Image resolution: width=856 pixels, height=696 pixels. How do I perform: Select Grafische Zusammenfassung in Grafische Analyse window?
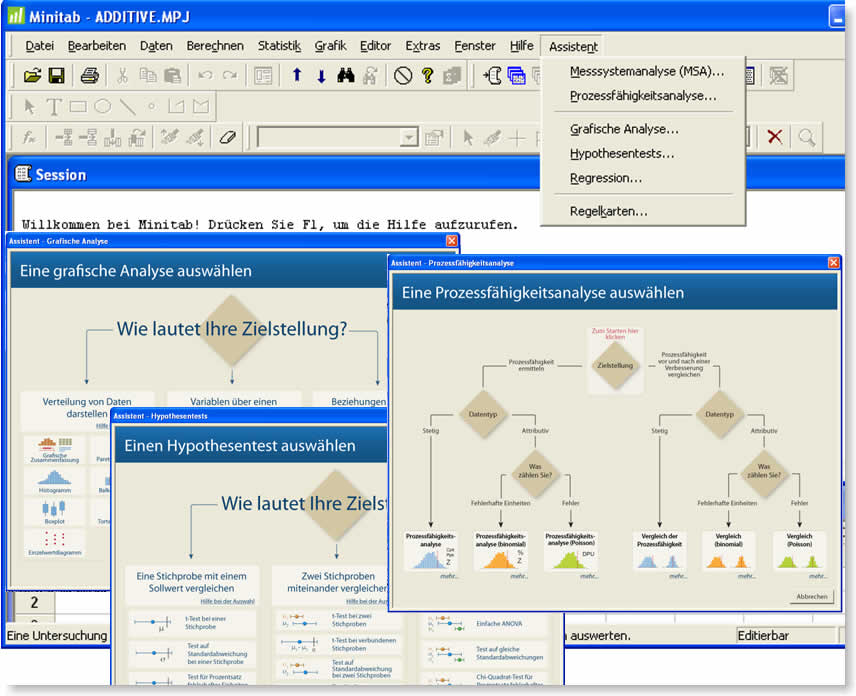coord(55,450)
